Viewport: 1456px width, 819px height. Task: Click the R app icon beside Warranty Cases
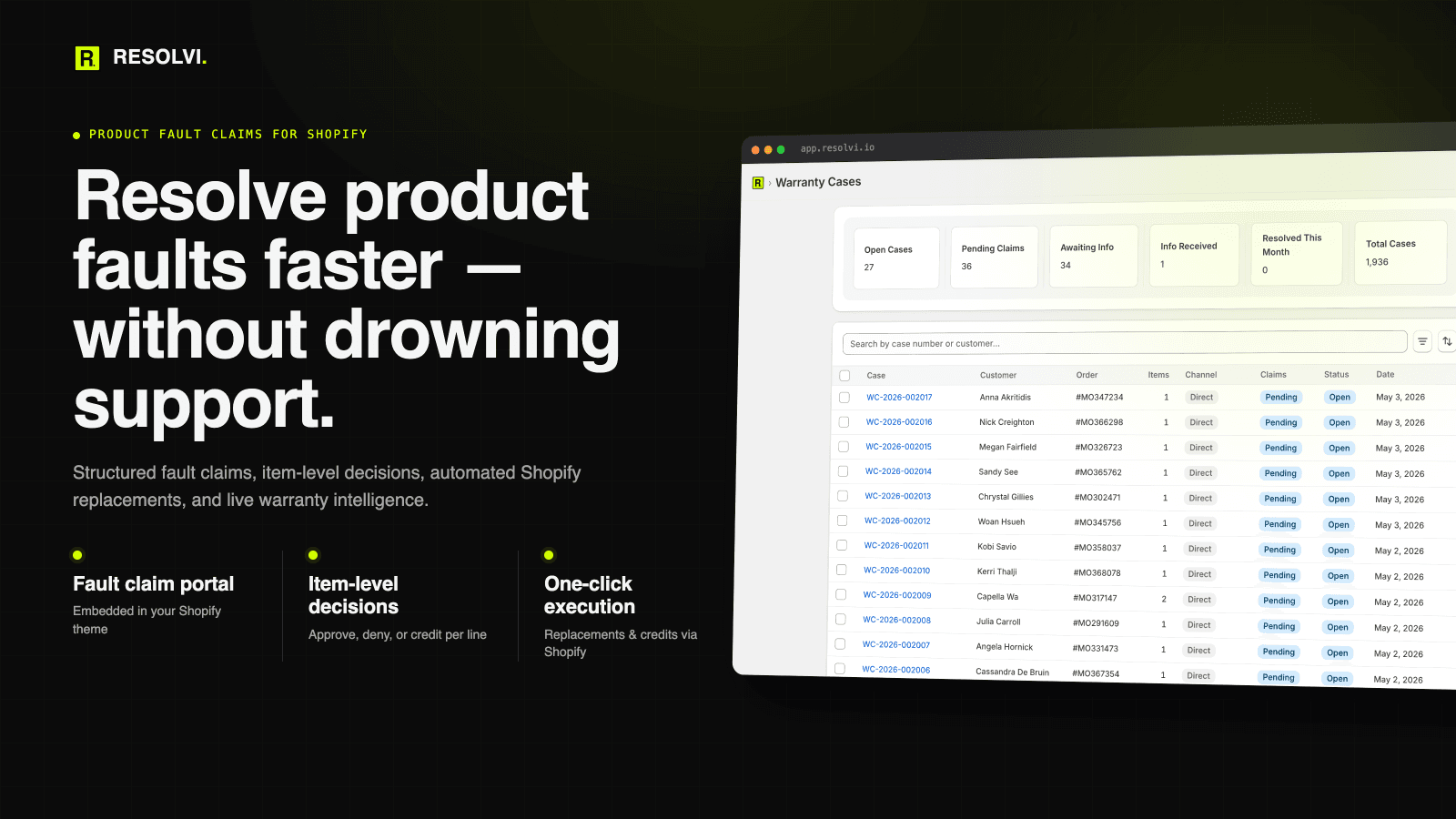[x=758, y=183]
